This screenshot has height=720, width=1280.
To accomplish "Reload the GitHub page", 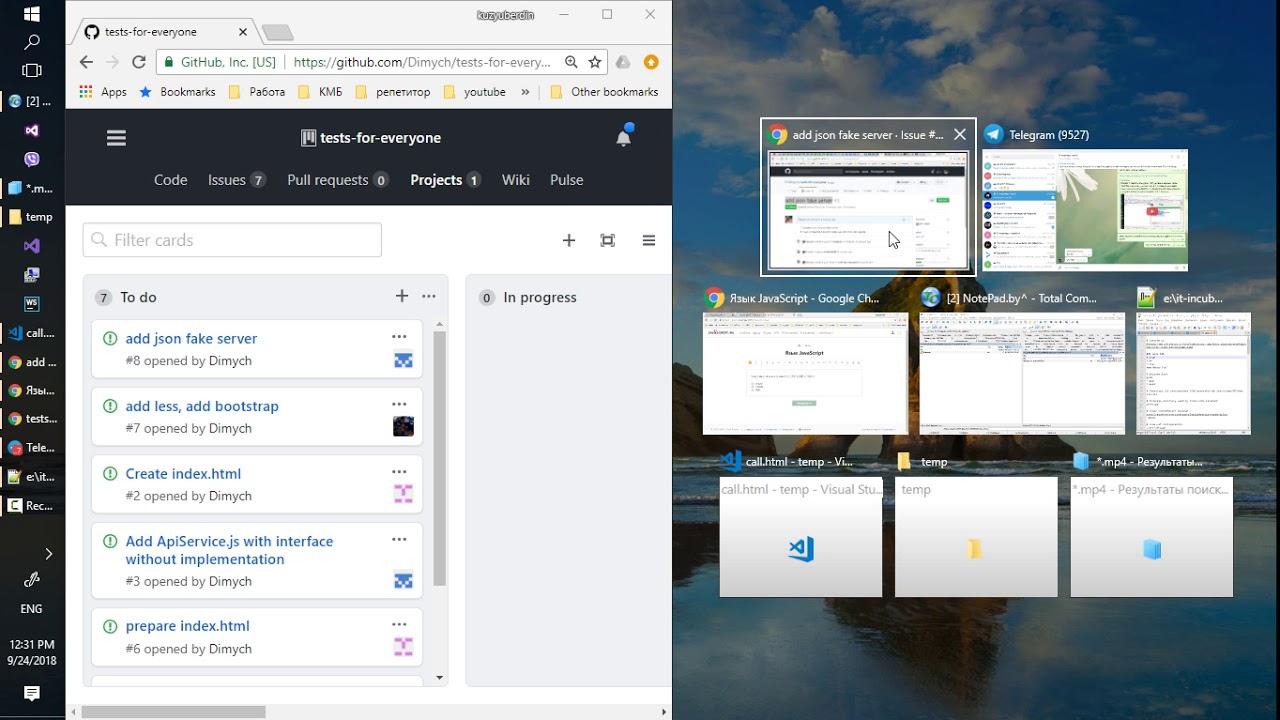I will 139,62.
